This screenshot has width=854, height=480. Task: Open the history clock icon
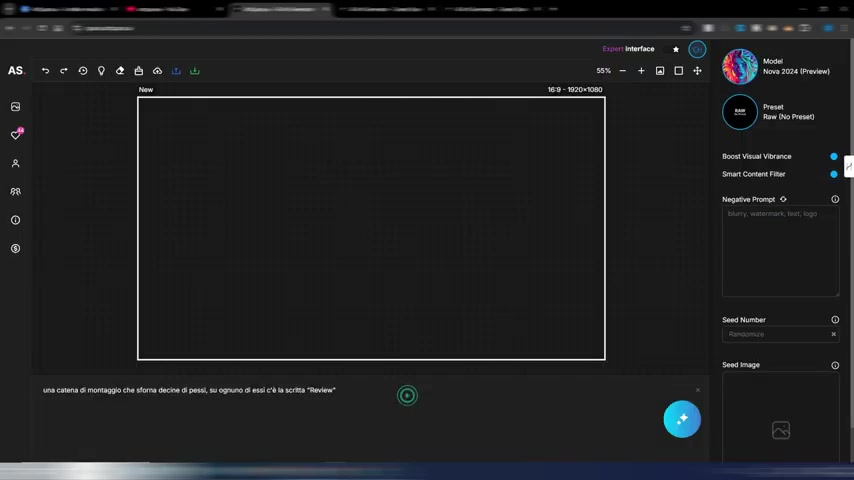click(x=83, y=71)
